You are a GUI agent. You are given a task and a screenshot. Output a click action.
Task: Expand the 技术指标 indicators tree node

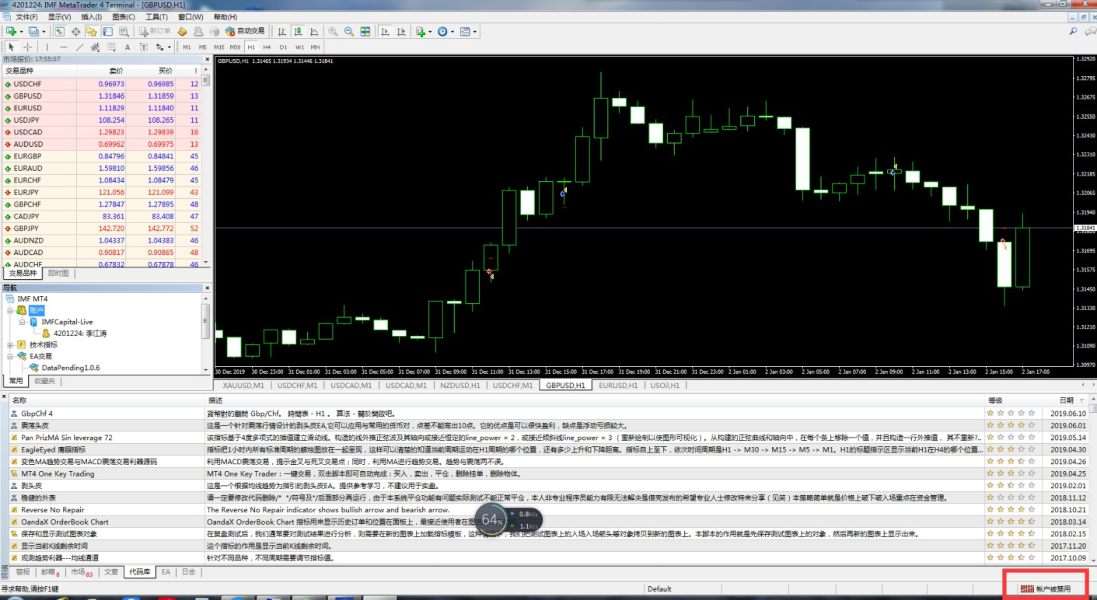11,345
